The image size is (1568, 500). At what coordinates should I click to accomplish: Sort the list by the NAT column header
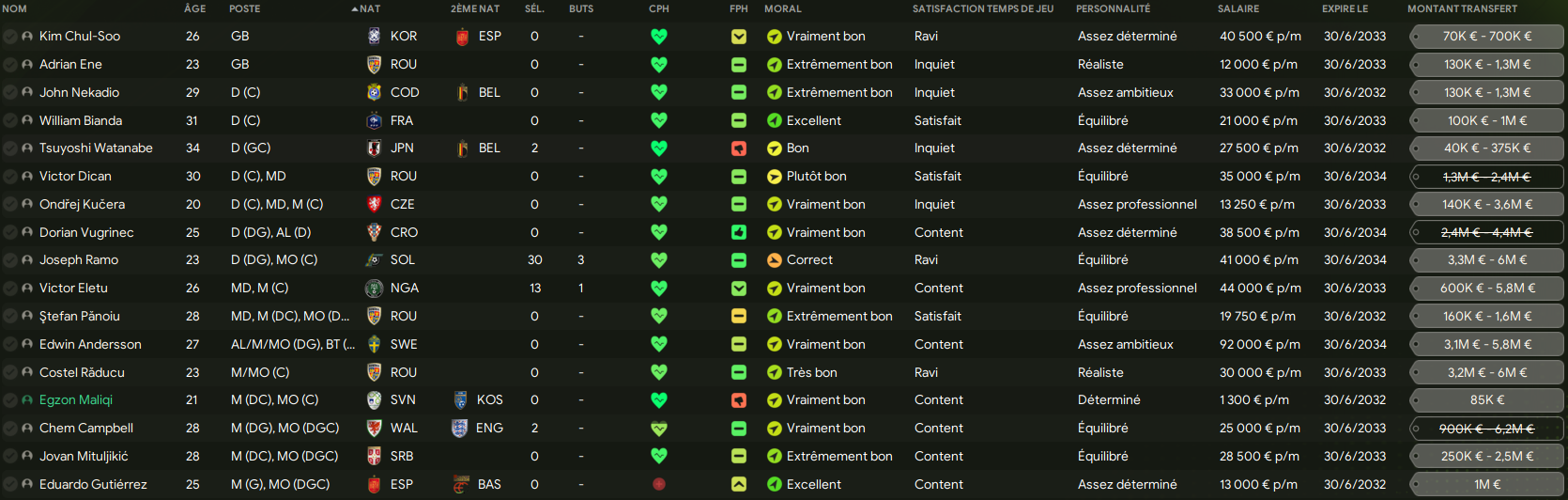(x=367, y=8)
